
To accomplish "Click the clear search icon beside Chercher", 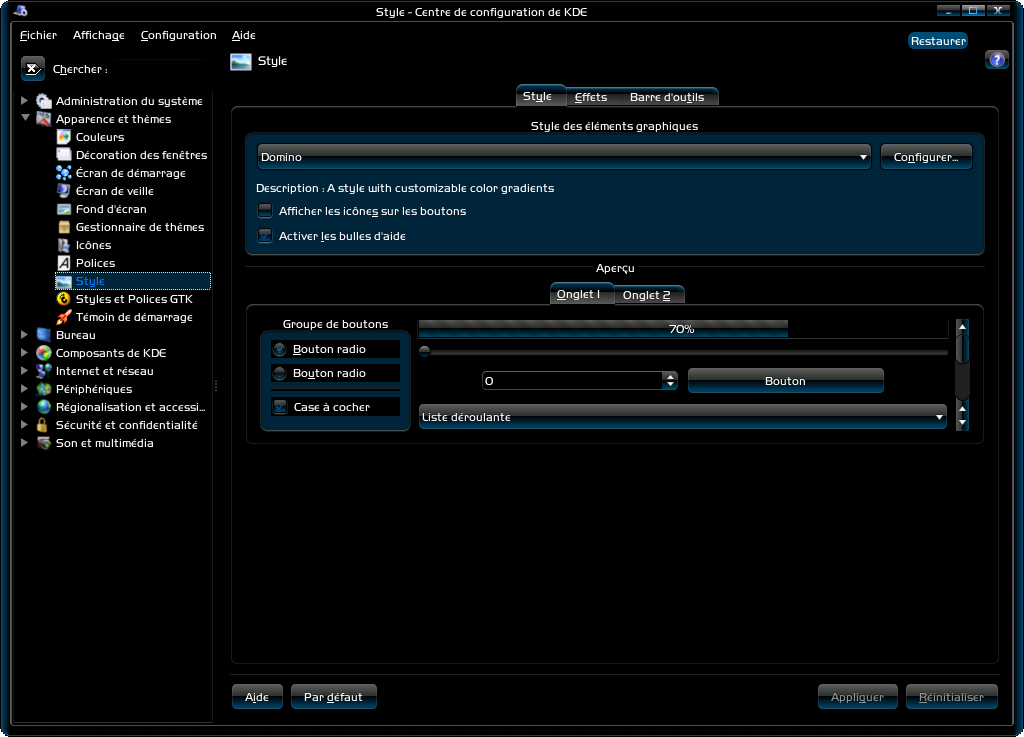I will 33,69.
